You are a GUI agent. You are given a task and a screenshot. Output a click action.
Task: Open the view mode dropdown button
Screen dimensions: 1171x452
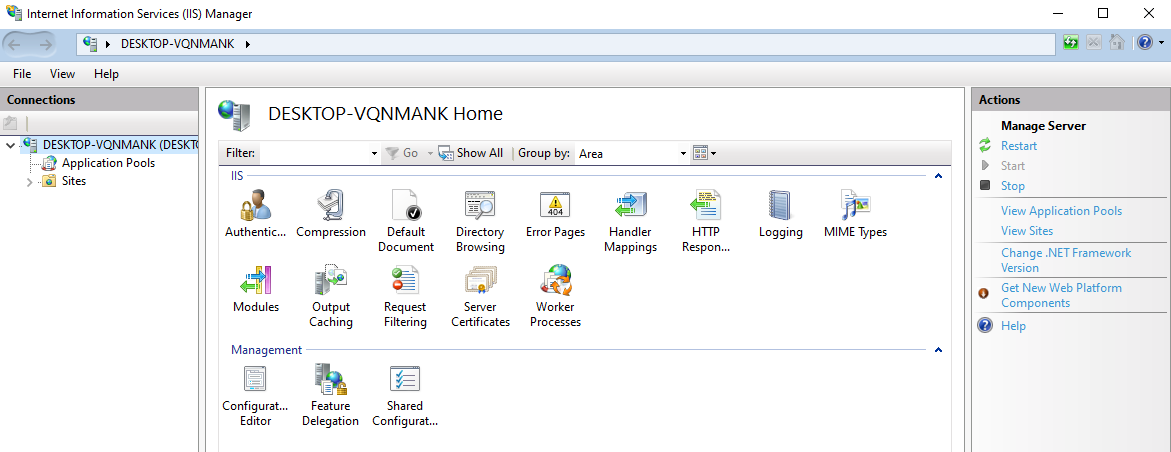[x=704, y=154]
